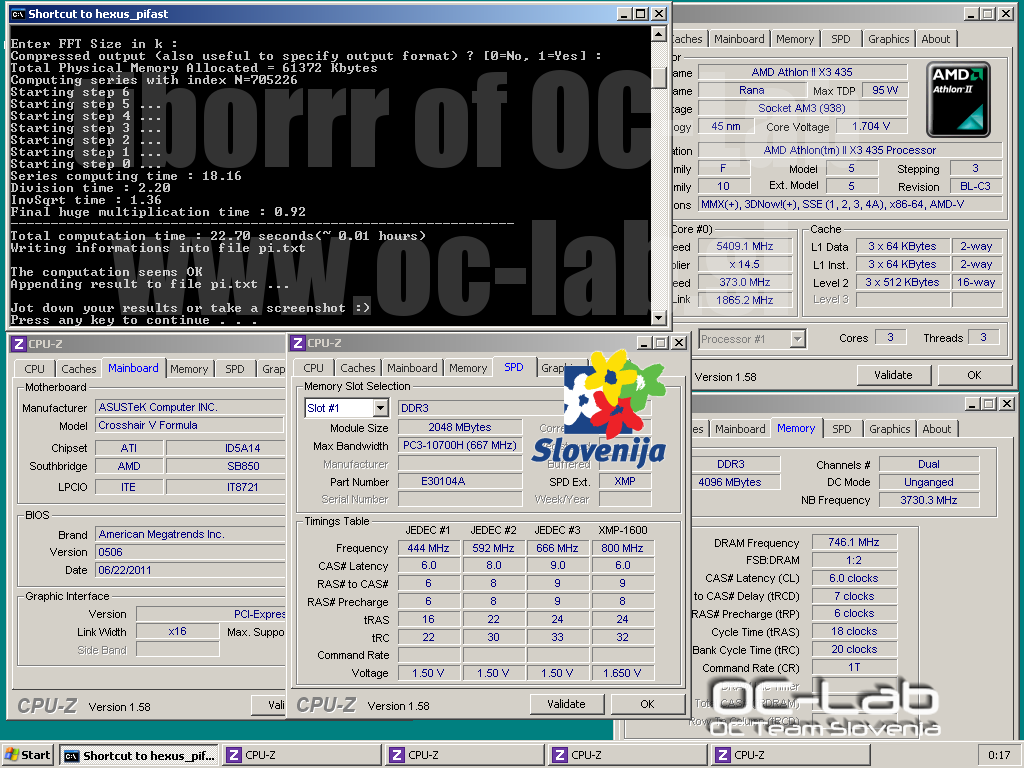
Task: Select the Mainboard tab in left CPU-Z window
Action: (x=133, y=368)
